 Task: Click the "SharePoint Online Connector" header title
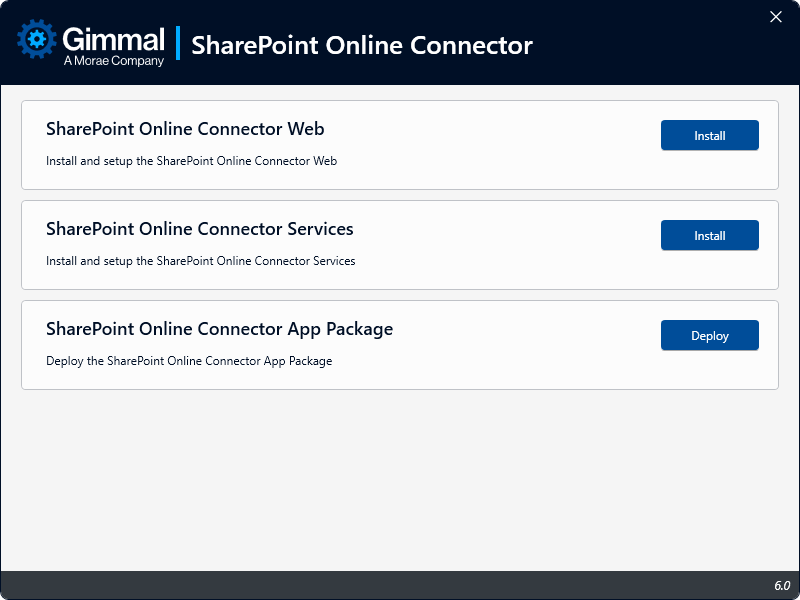tap(361, 45)
